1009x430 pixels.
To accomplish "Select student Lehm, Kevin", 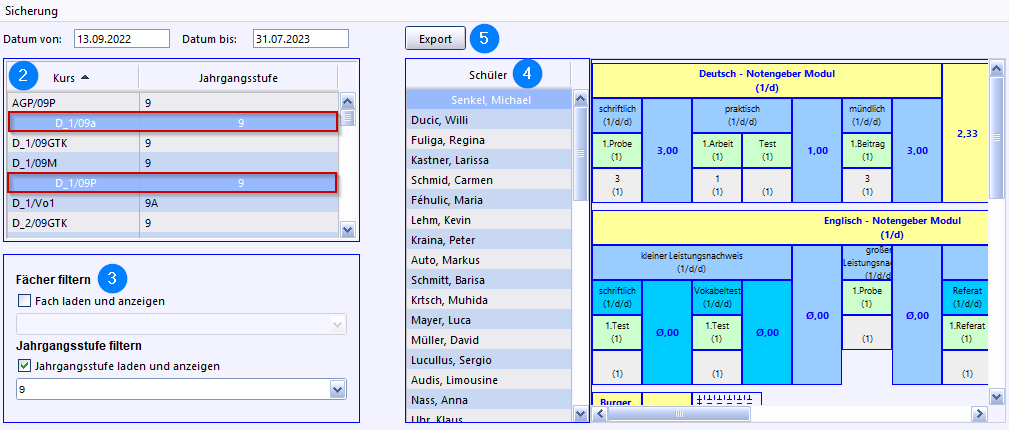I will [x=488, y=220].
